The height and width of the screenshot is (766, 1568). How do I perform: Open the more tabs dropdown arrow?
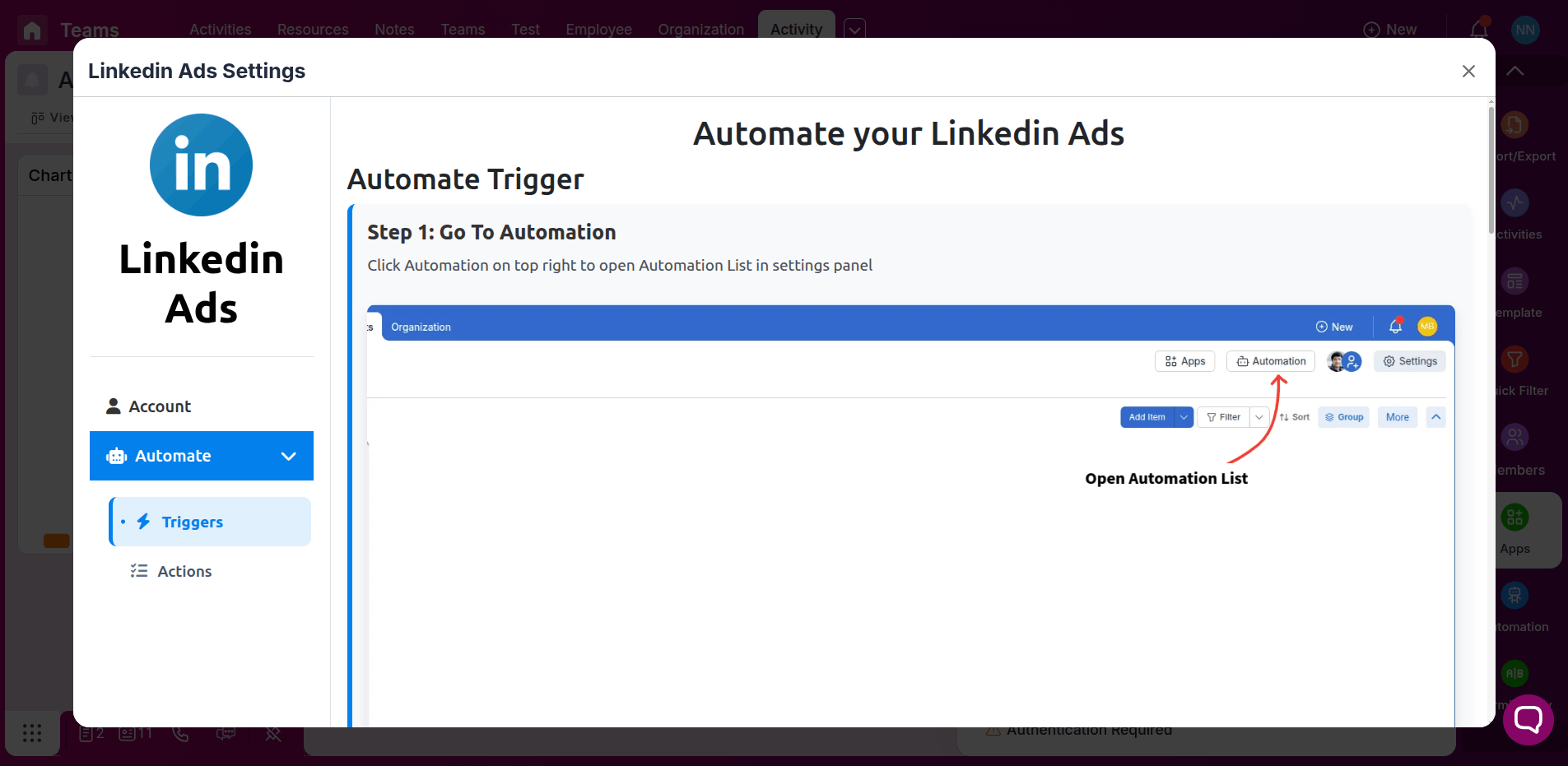(x=855, y=30)
